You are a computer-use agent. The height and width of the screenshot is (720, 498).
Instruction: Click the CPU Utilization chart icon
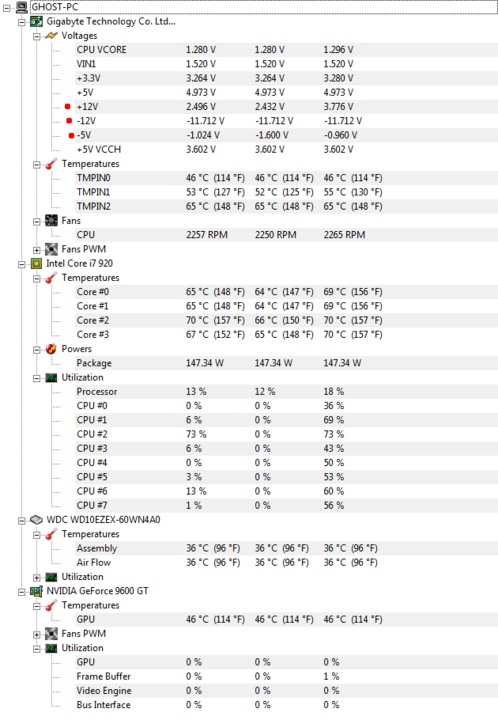[51, 377]
